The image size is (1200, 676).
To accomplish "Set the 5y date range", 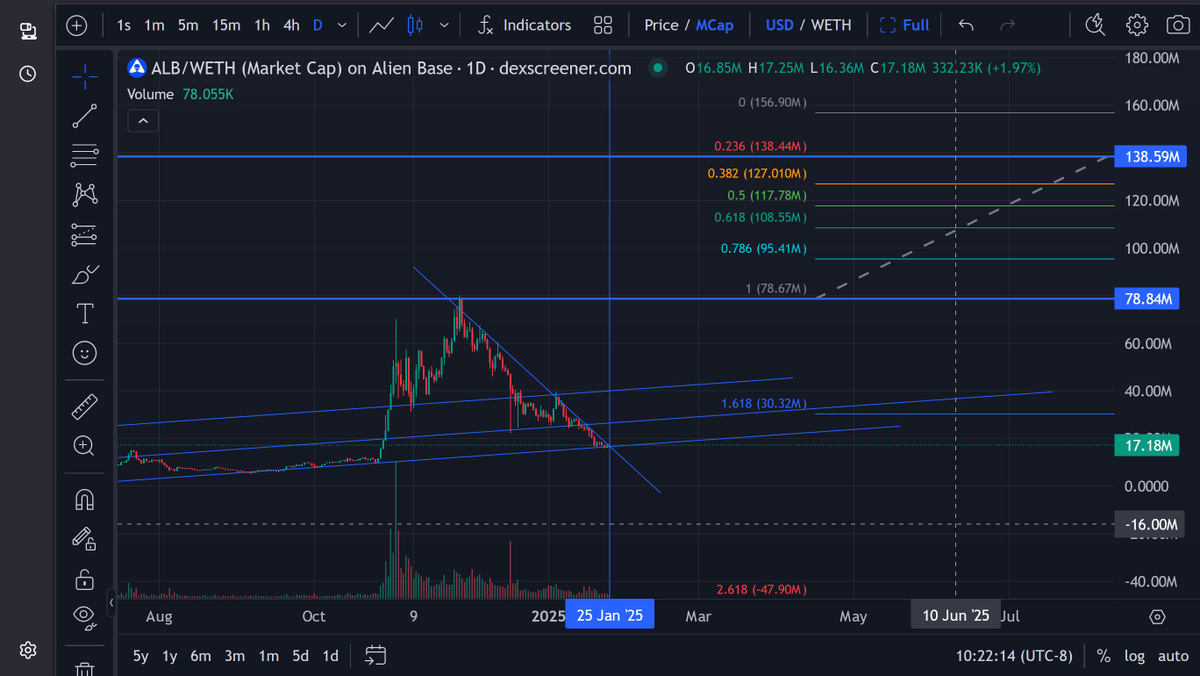I will click(x=141, y=656).
